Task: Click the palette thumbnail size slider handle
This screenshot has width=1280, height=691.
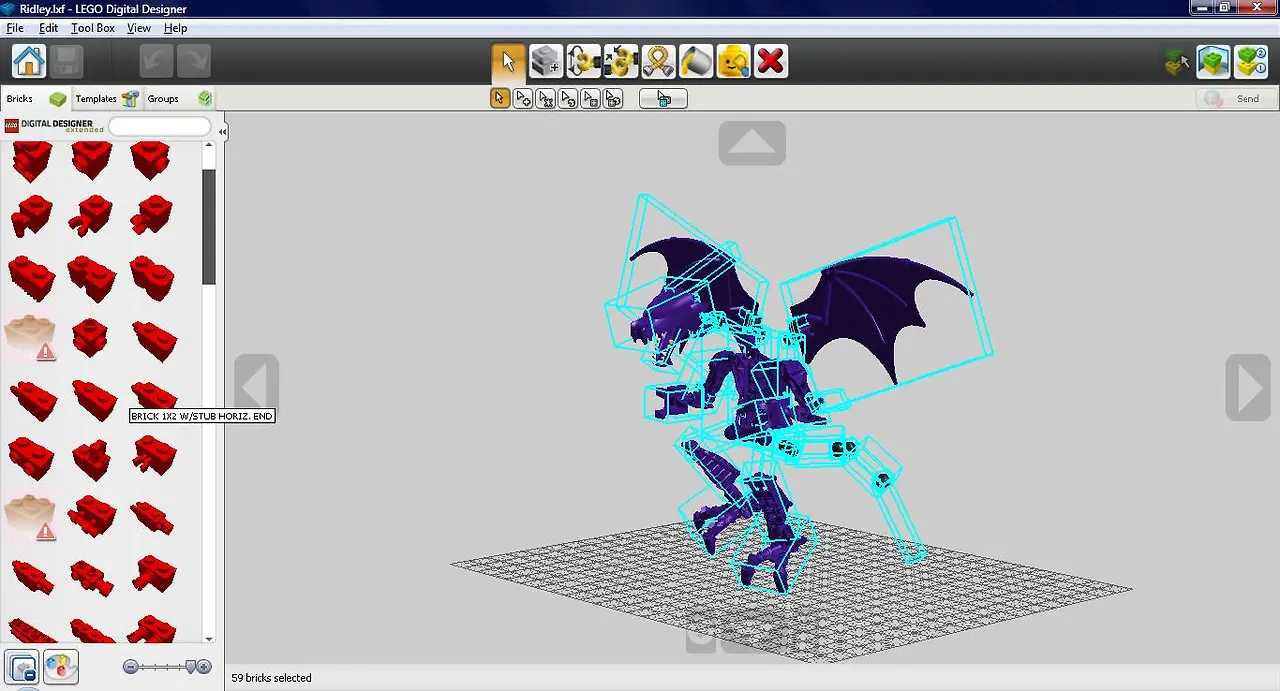Action: [x=190, y=666]
